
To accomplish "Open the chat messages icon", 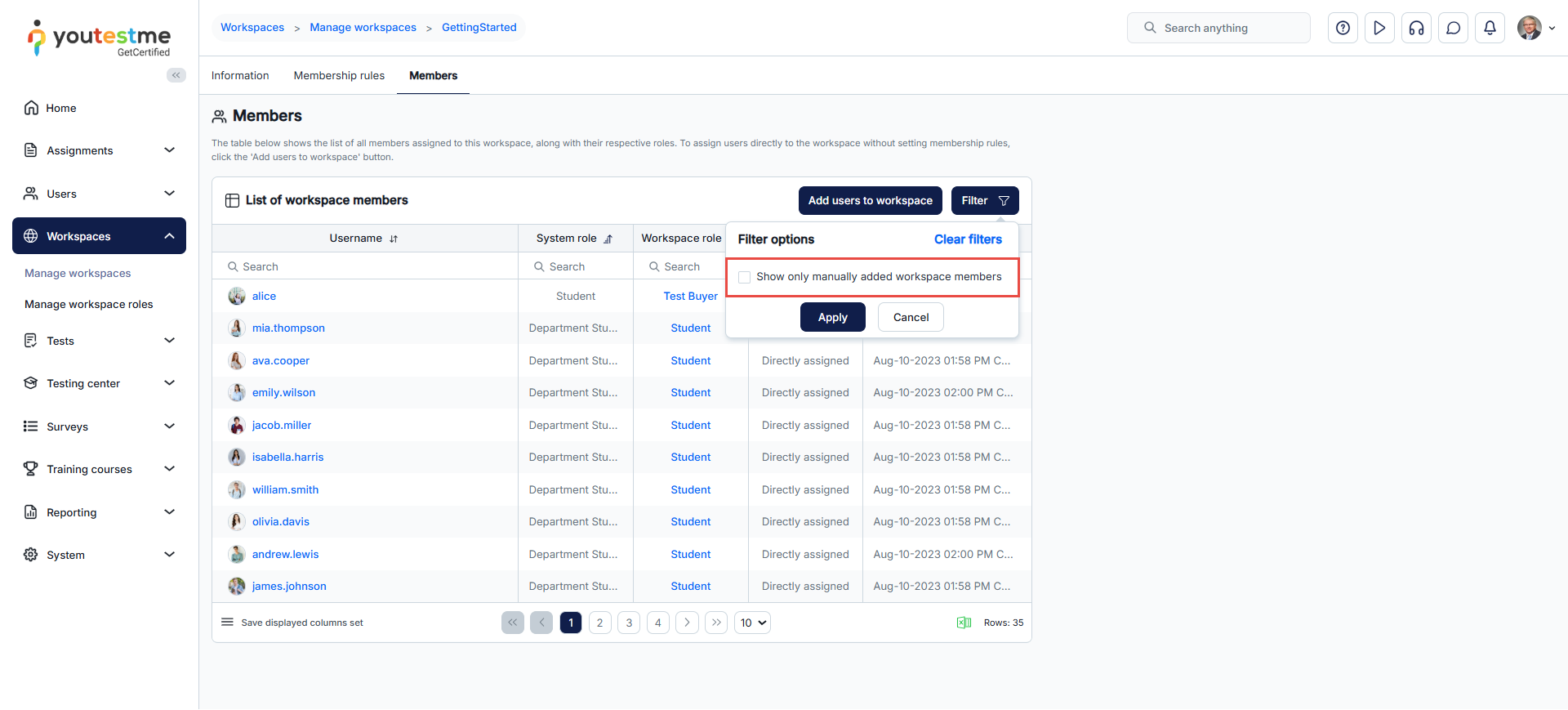I will (x=1453, y=28).
